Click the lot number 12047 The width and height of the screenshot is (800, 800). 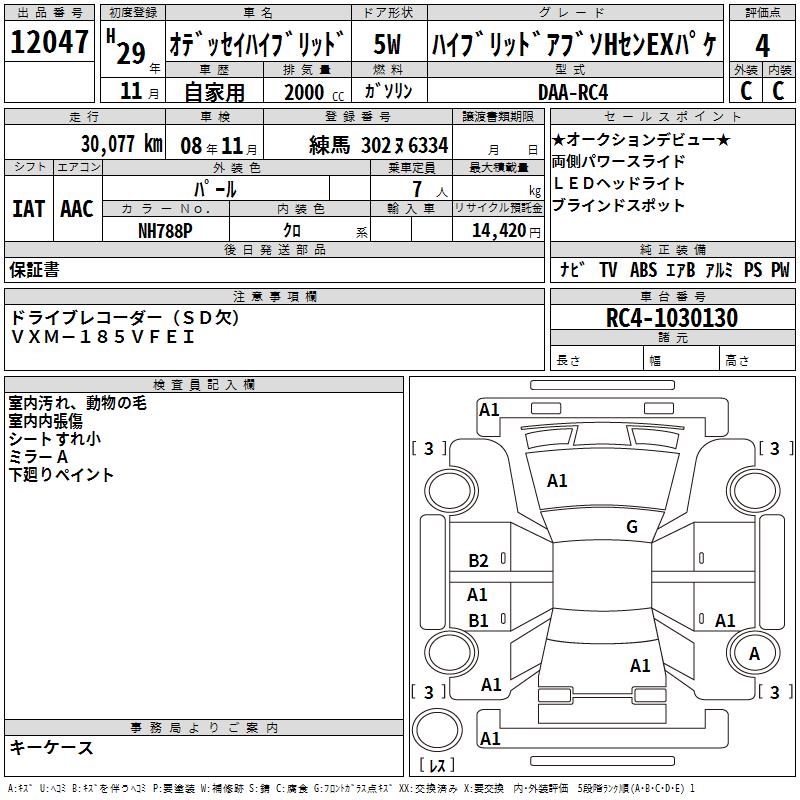tap(49, 41)
